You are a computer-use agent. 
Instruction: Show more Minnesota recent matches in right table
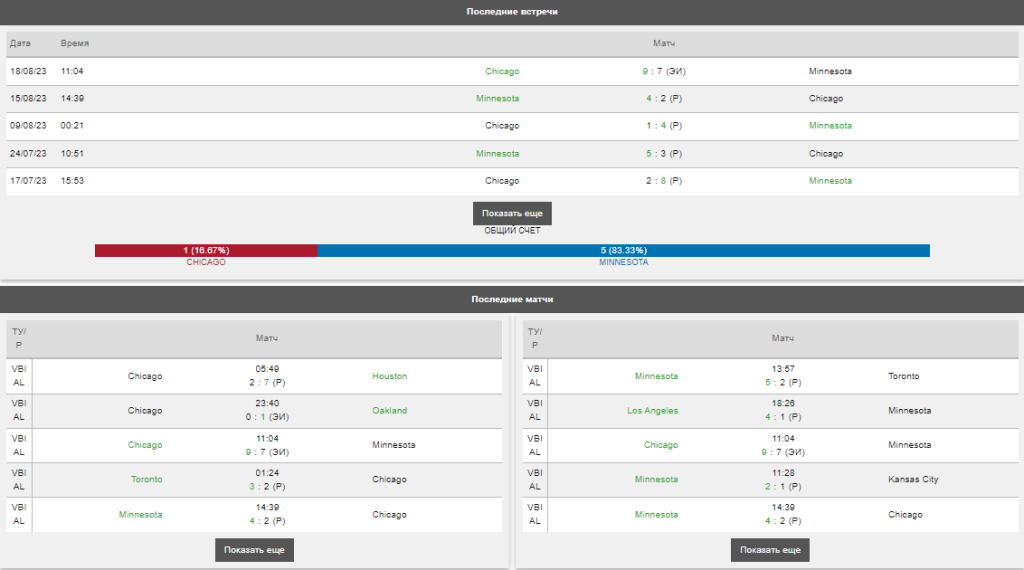tap(770, 550)
